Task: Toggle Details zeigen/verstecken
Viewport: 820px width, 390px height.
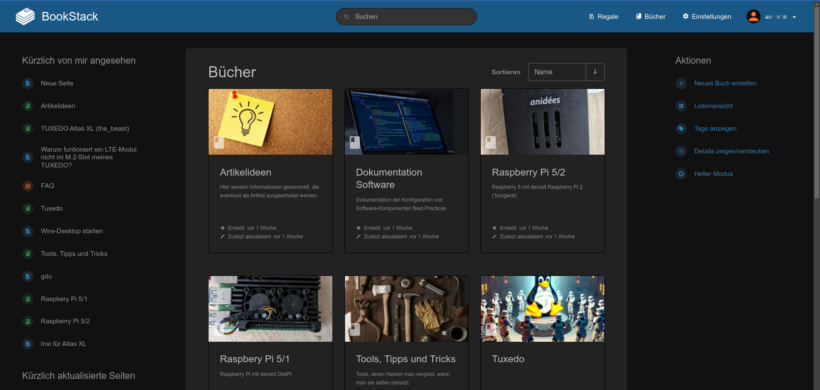Action: [x=731, y=151]
